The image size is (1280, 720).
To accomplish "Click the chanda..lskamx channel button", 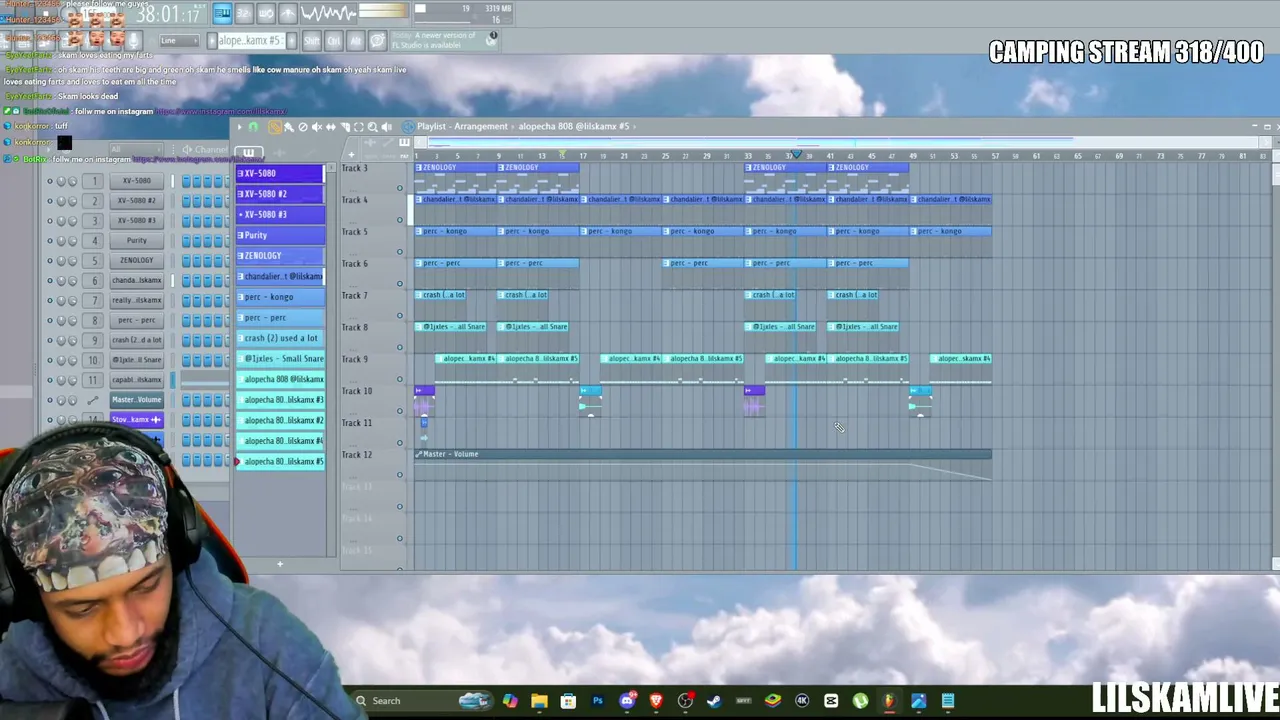I will pos(137,280).
